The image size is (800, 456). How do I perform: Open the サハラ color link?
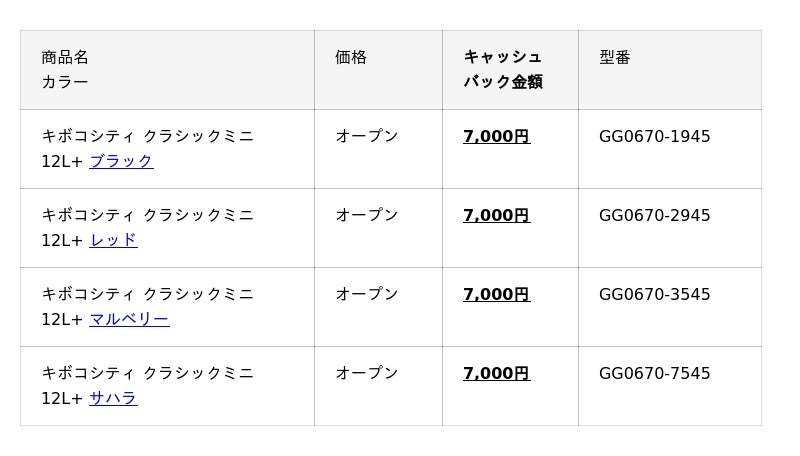point(113,398)
